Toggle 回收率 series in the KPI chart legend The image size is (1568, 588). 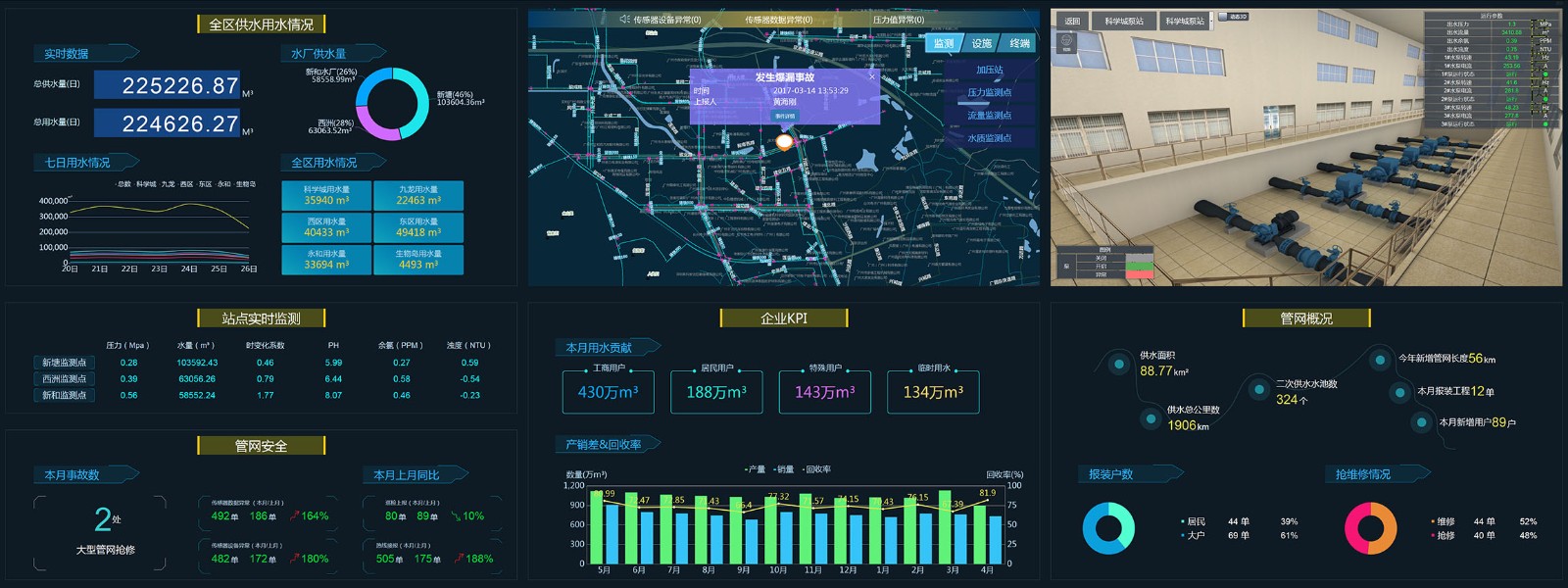tap(816, 469)
